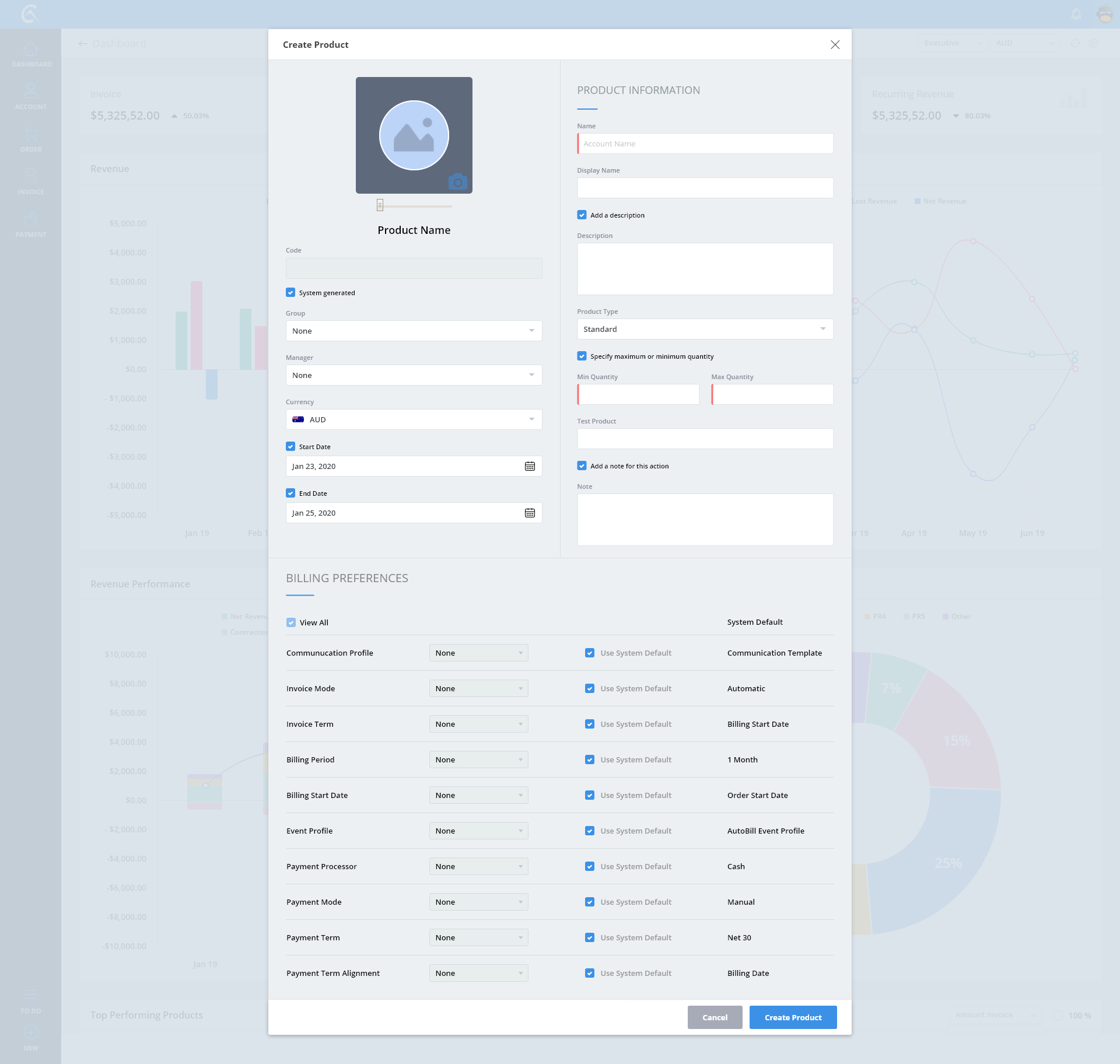The height and width of the screenshot is (1064, 1120).
Task: Toggle the View All checkbox
Action: pos(291,622)
